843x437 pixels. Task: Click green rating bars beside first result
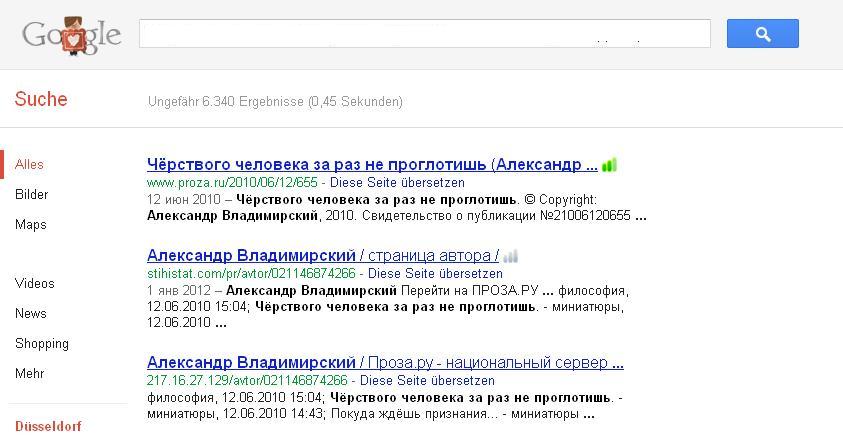pos(609,165)
